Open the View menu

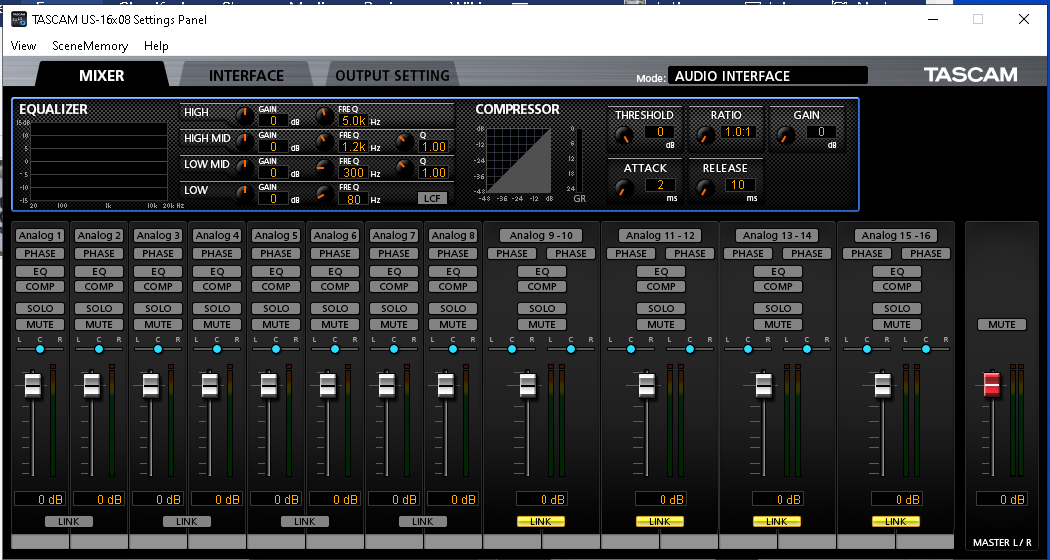pyautogui.click(x=23, y=46)
